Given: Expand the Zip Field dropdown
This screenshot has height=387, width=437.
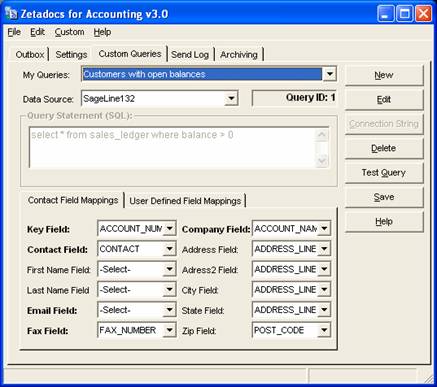Looking at the screenshot, I should (x=324, y=330).
